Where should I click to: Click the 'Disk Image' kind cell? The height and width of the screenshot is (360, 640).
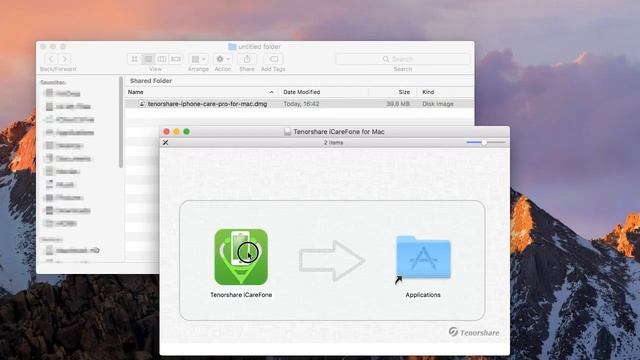[x=438, y=104]
